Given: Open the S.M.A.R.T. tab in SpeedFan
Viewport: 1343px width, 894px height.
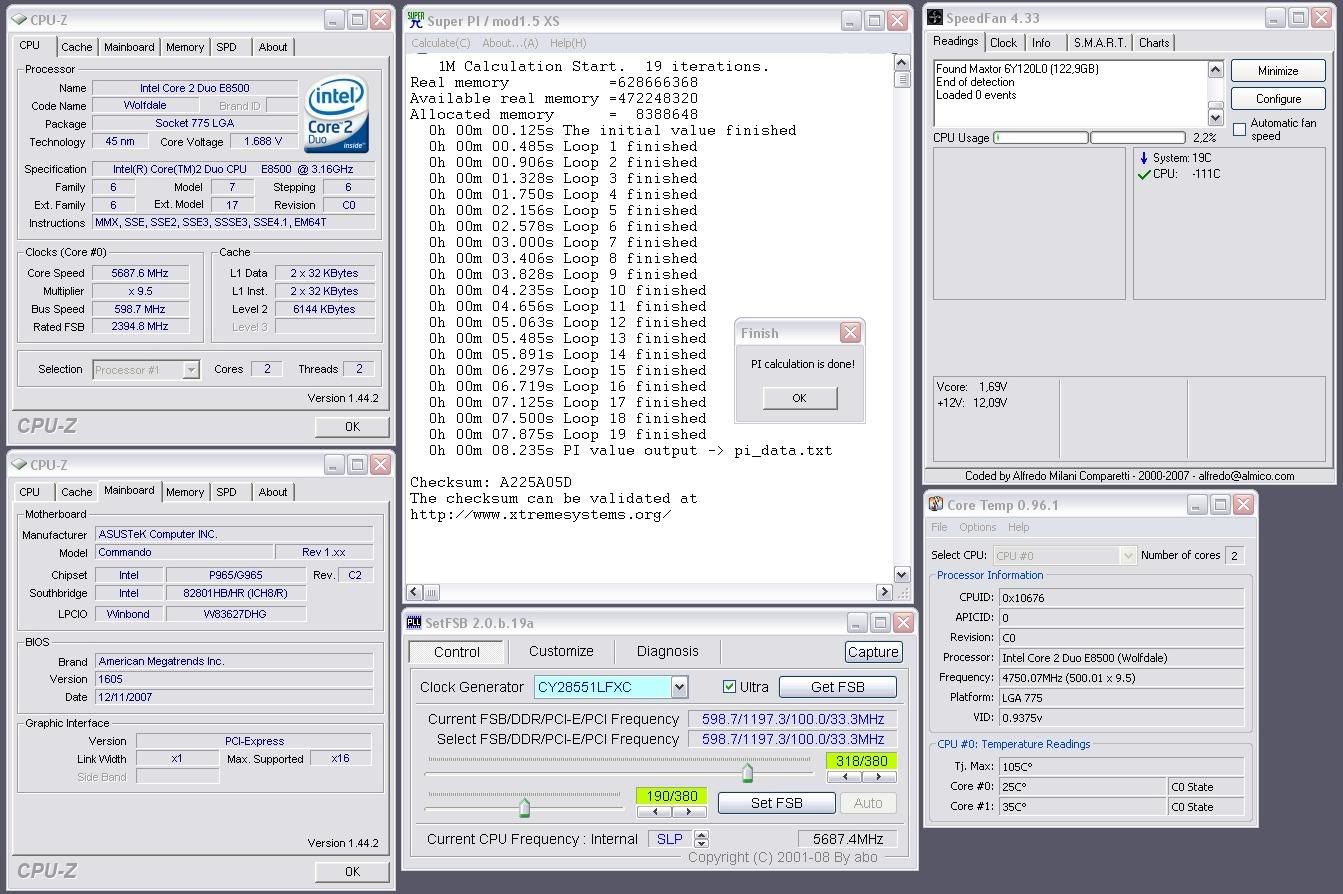Looking at the screenshot, I should pyautogui.click(x=1100, y=43).
